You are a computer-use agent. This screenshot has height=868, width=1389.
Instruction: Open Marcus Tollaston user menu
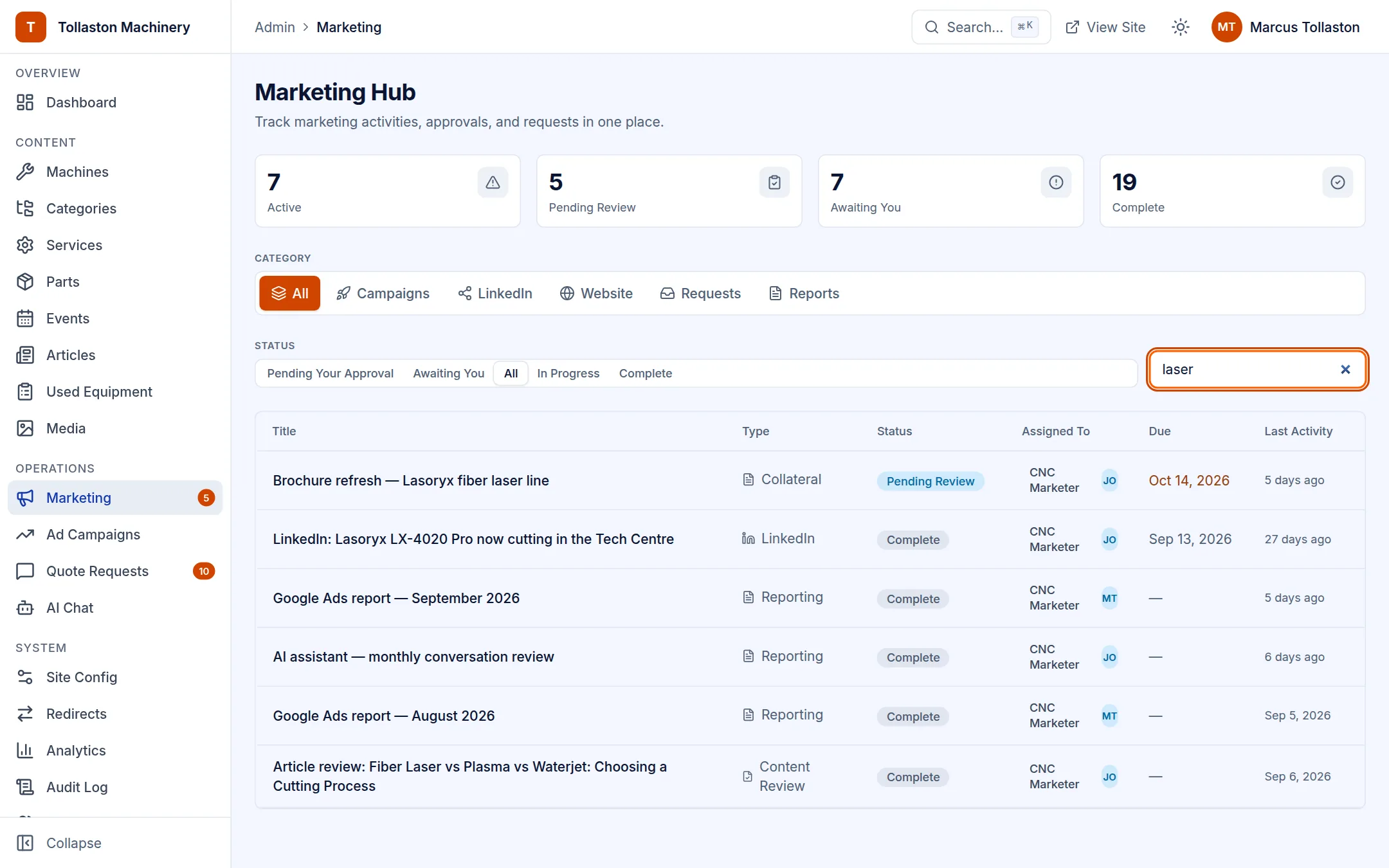tap(1285, 27)
